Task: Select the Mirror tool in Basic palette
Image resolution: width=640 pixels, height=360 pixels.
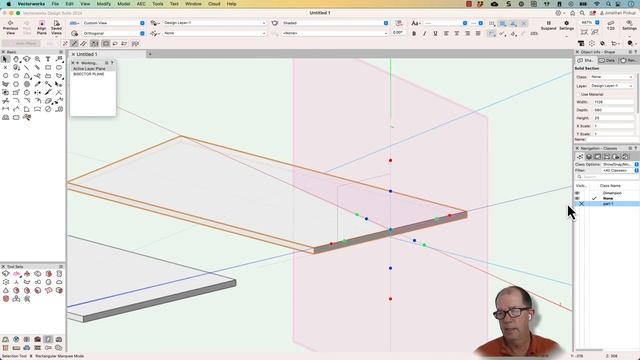Action: click(x=38, y=92)
